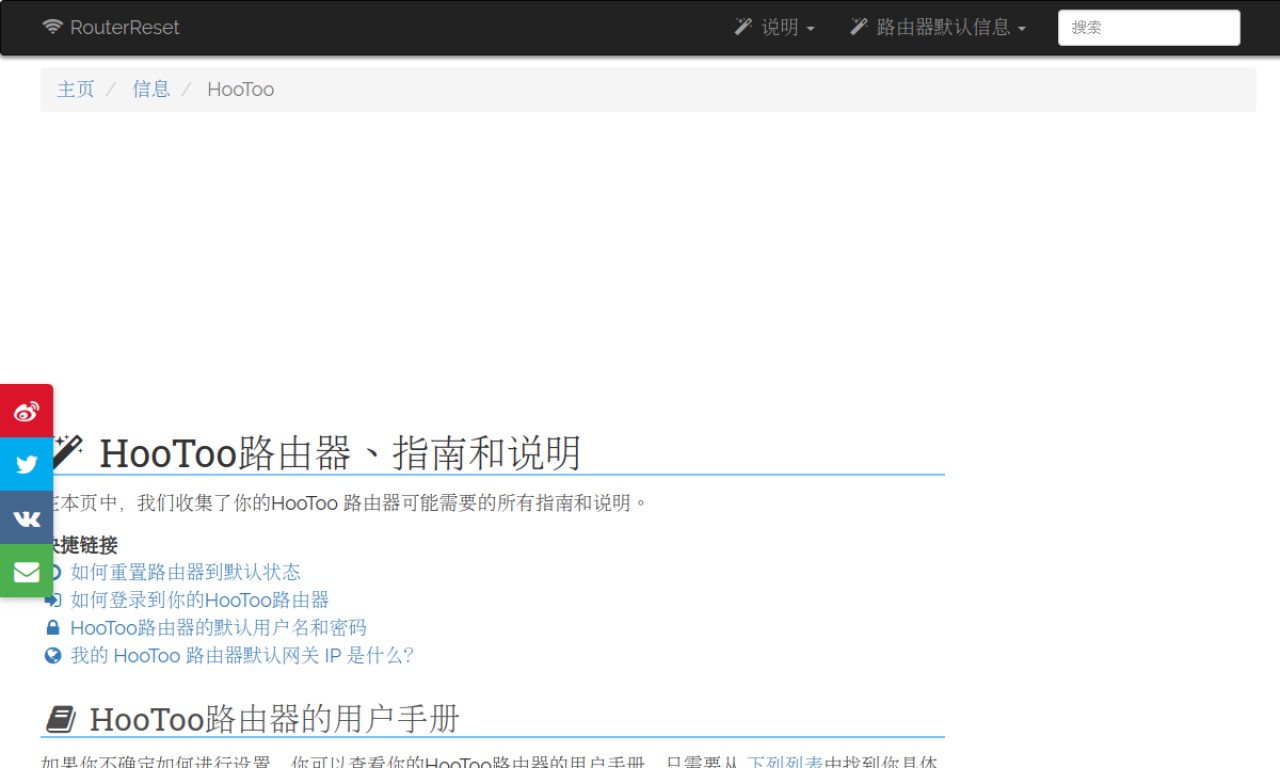Click the magic wand icon beside 说明
This screenshot has width=1280, height=768.
[x=743, y=27]
